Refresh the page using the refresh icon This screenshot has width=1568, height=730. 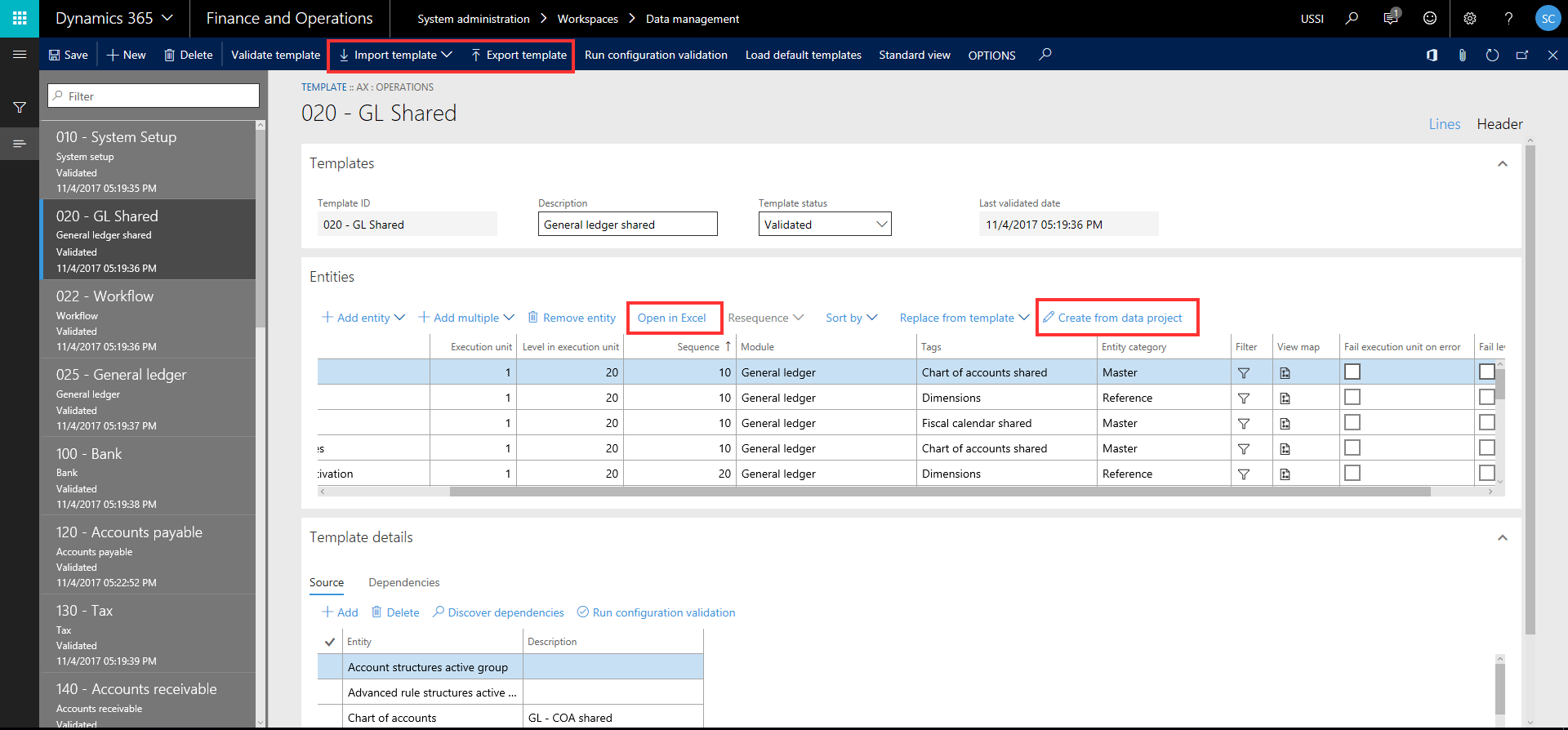click(x=1492, y=55)
